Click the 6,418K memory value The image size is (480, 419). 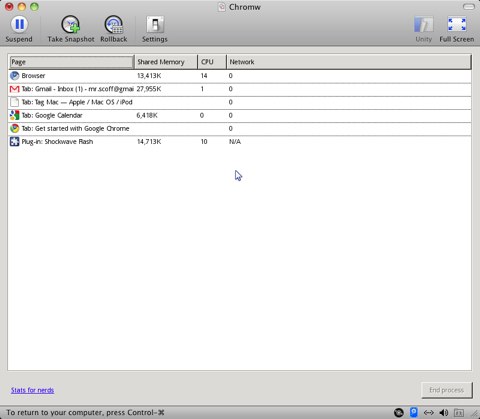(147, 115)
